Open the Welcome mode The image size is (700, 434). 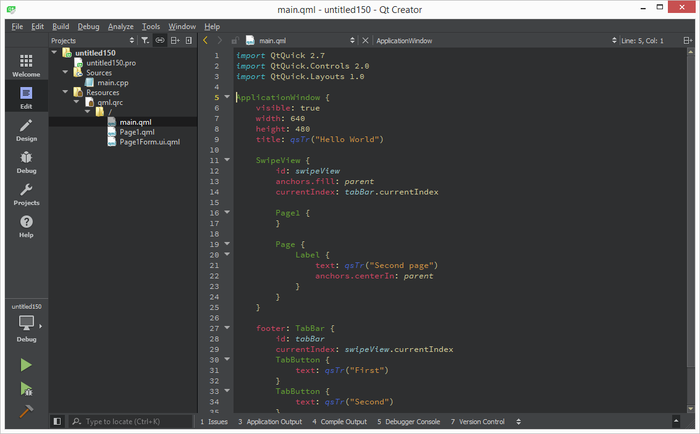26,63
